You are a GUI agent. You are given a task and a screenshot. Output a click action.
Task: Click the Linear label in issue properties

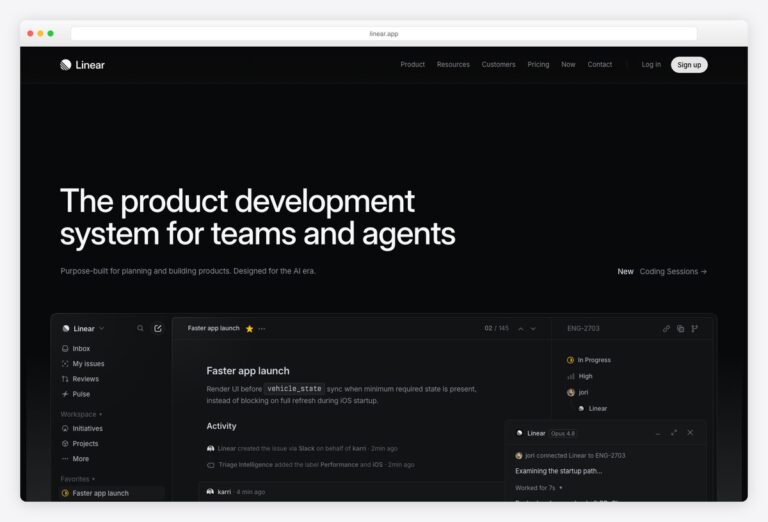(598, 408)
